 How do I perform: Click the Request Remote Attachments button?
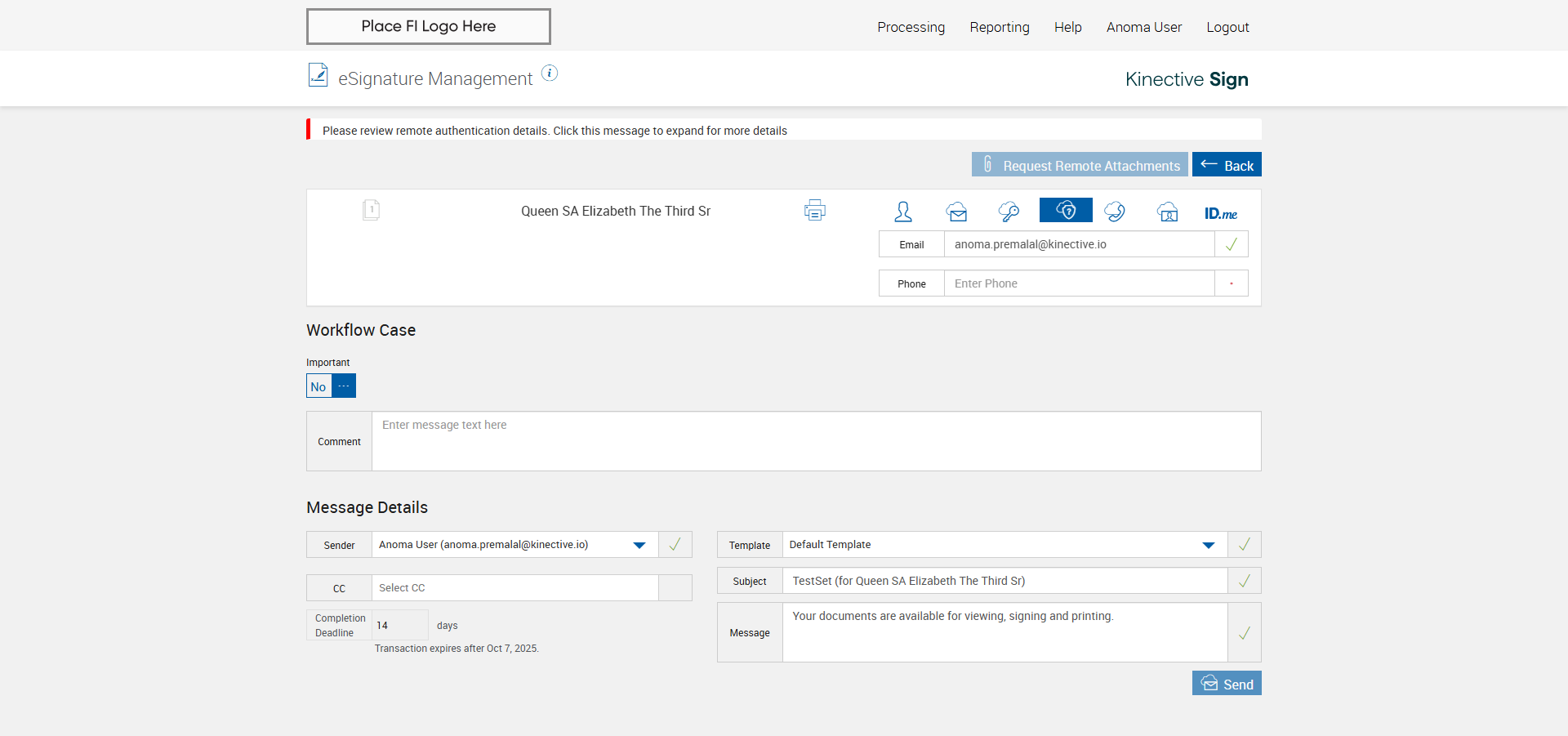pos(1080,165)
